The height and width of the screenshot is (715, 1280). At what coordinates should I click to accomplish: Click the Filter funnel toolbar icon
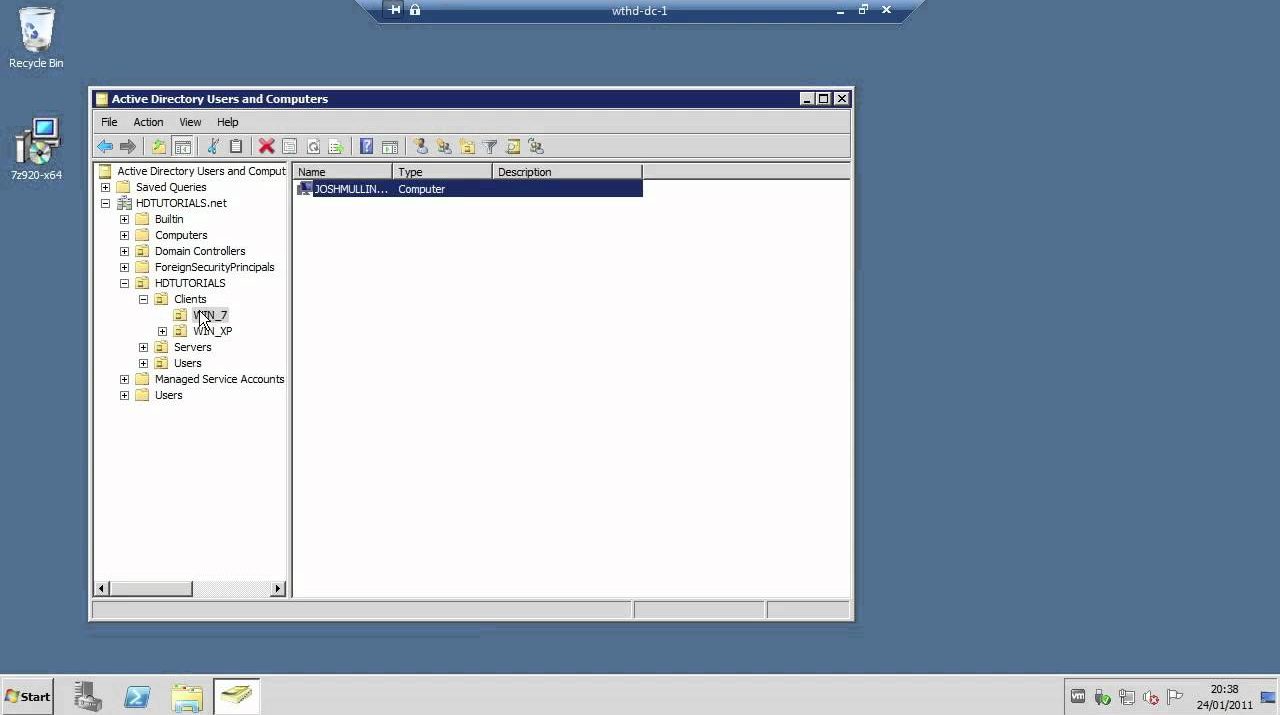[490, 147]
